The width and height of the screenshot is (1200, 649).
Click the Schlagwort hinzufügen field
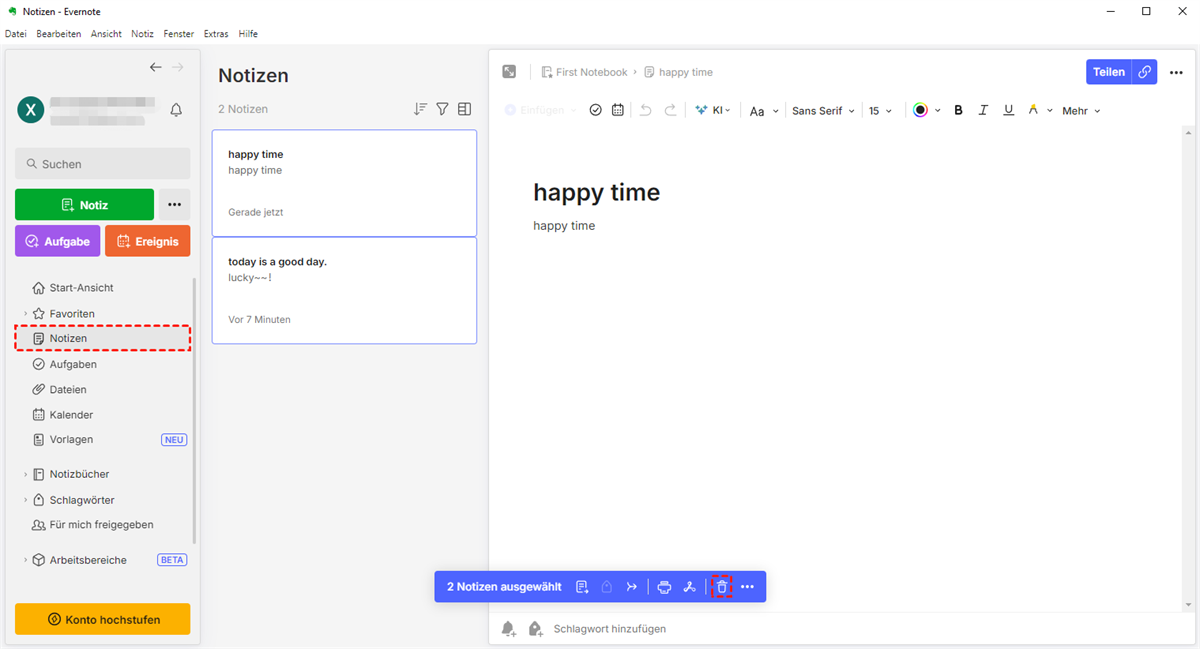[610, 629]
